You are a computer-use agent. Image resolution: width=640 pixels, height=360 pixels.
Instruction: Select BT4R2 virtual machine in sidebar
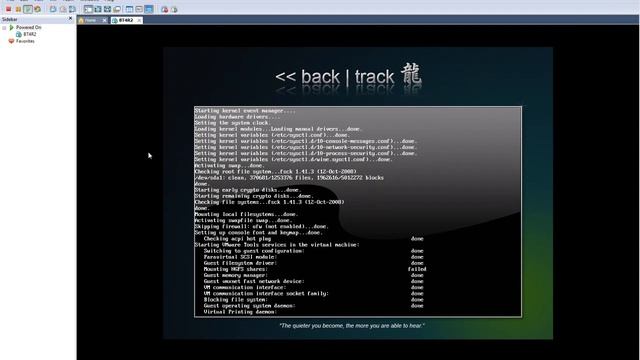click(29, 34)
